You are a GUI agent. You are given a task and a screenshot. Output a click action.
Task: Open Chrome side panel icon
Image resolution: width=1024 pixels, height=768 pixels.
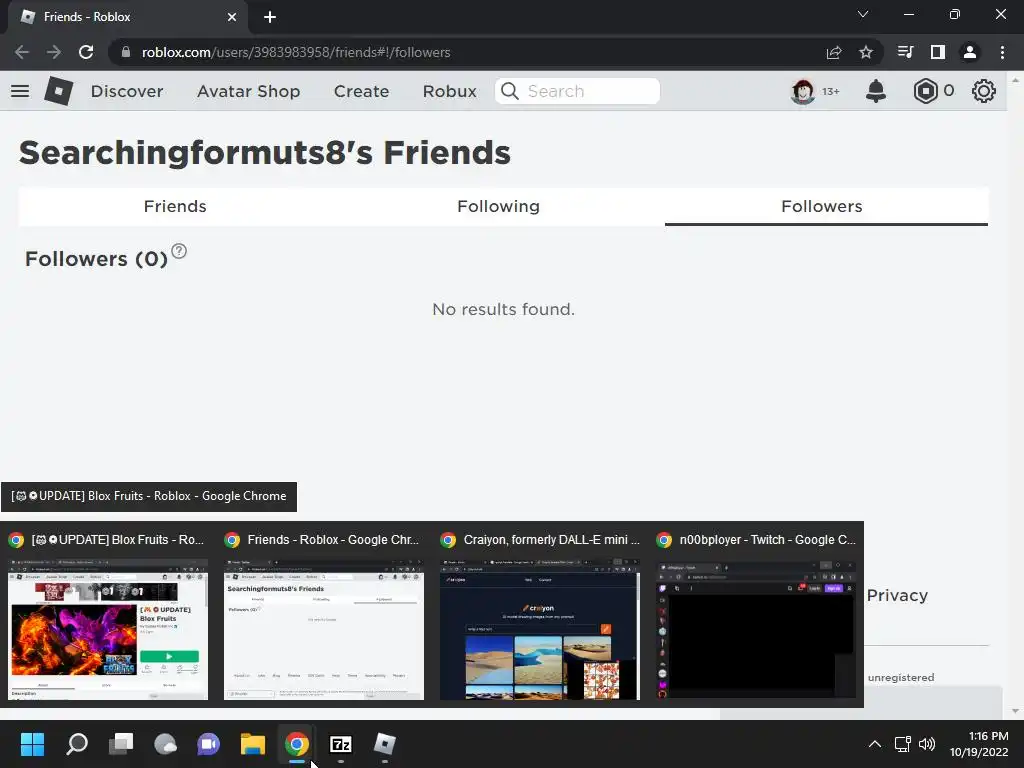(x=938, y=52)
